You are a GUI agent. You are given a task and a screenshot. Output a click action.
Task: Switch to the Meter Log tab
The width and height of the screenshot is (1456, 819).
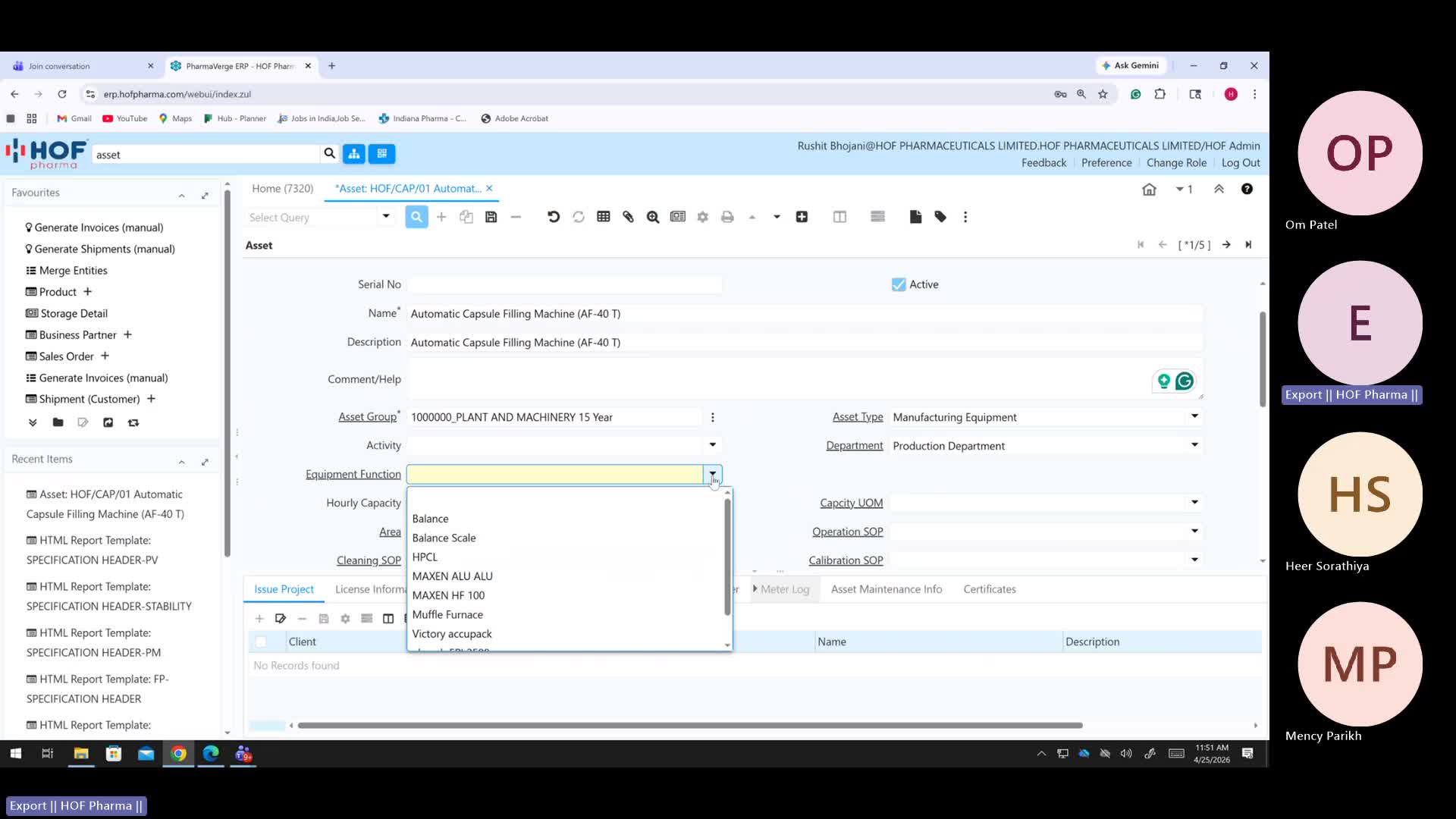coord(784,589)
